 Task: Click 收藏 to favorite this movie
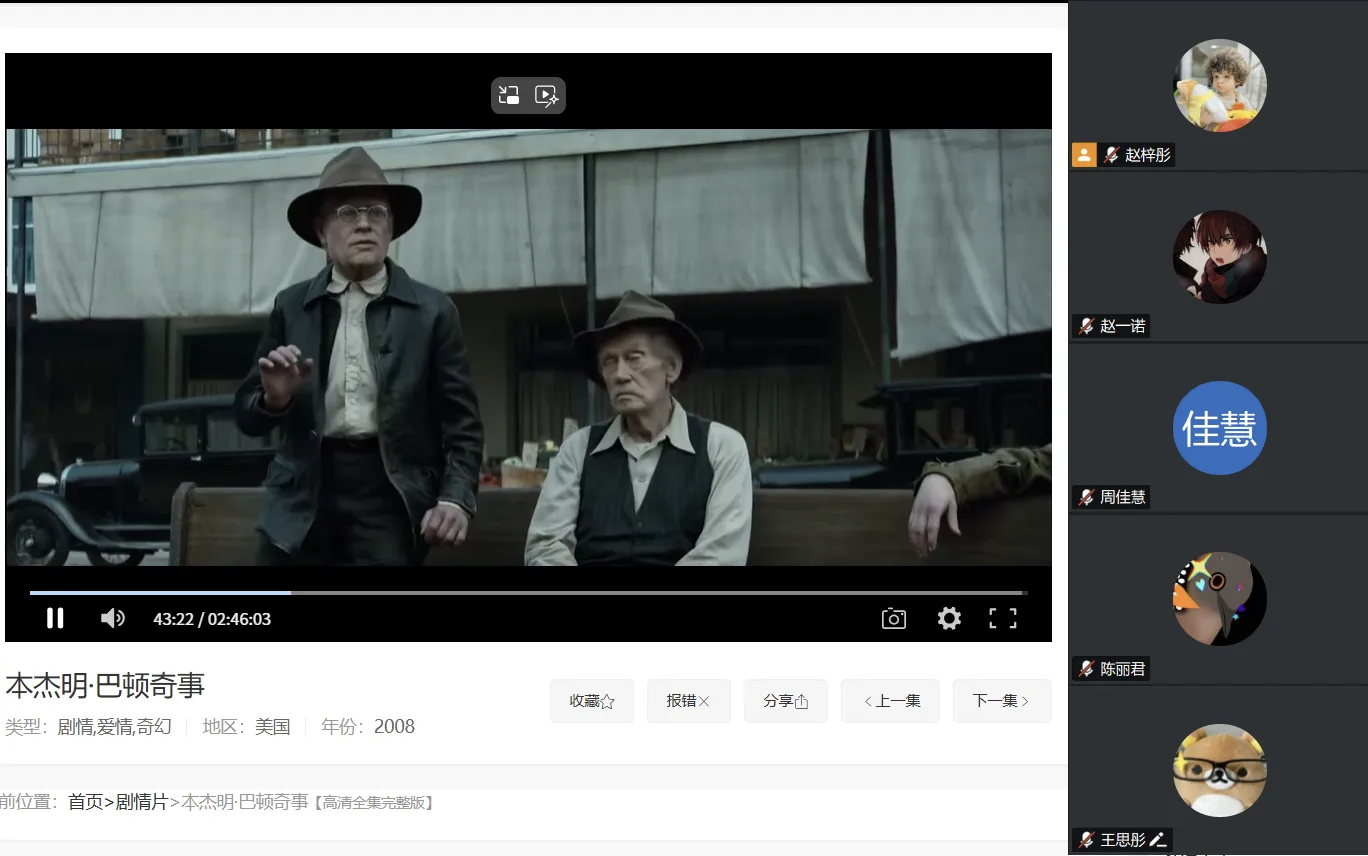(x=592, y=701)
